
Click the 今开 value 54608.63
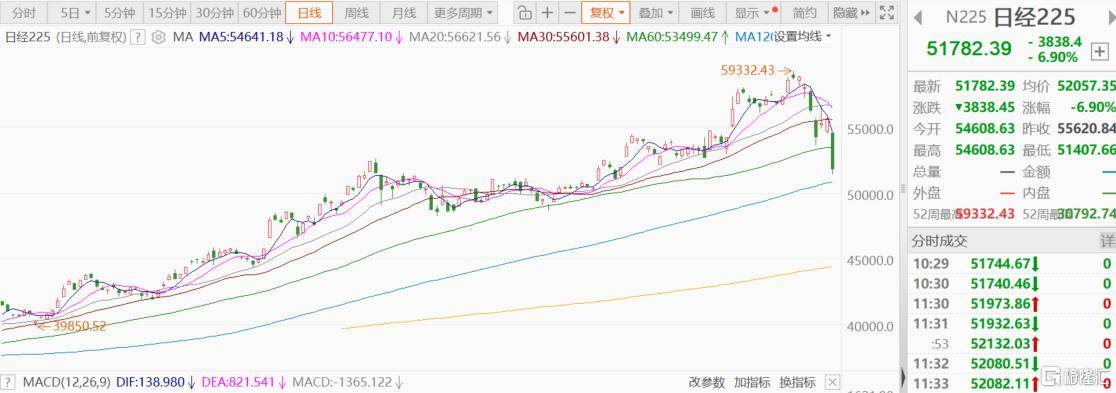click(x=985, y=129)
